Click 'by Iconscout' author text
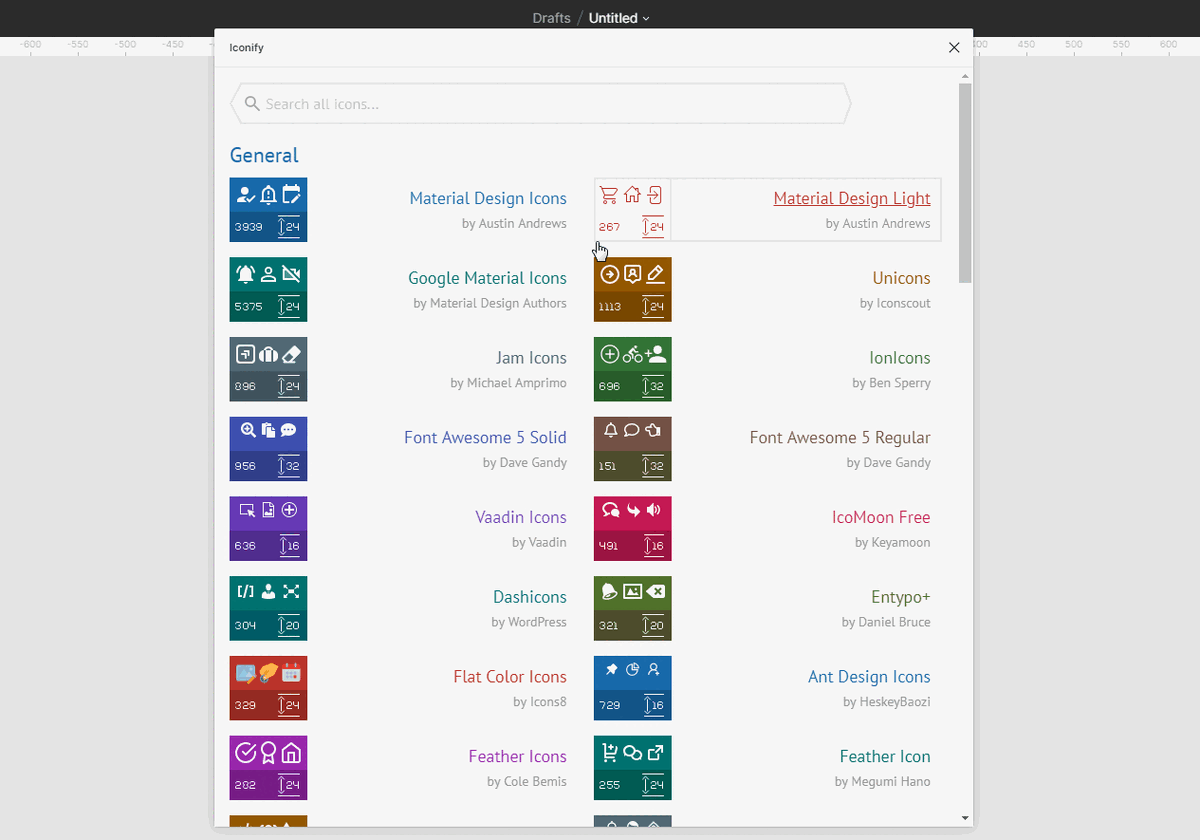 (895, 303)
